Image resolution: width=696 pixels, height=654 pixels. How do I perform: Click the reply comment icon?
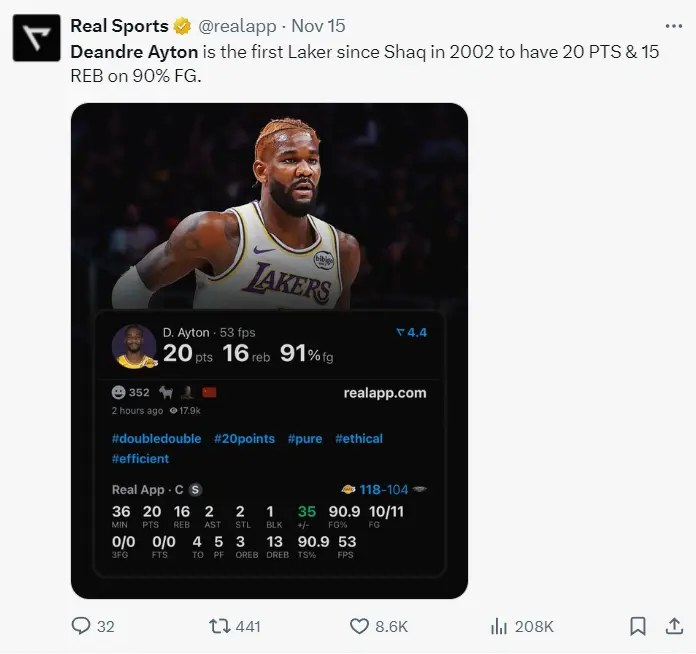(x=82, y=626)
